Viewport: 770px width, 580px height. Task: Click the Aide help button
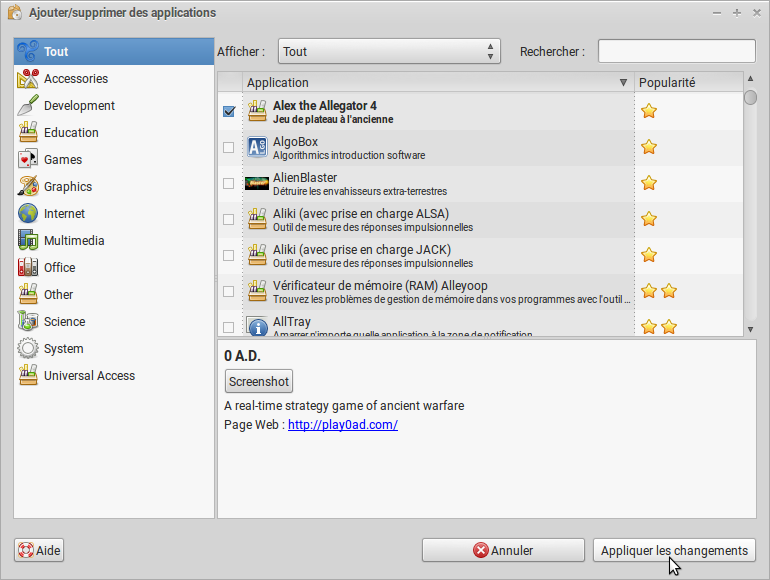click(39, 551)
